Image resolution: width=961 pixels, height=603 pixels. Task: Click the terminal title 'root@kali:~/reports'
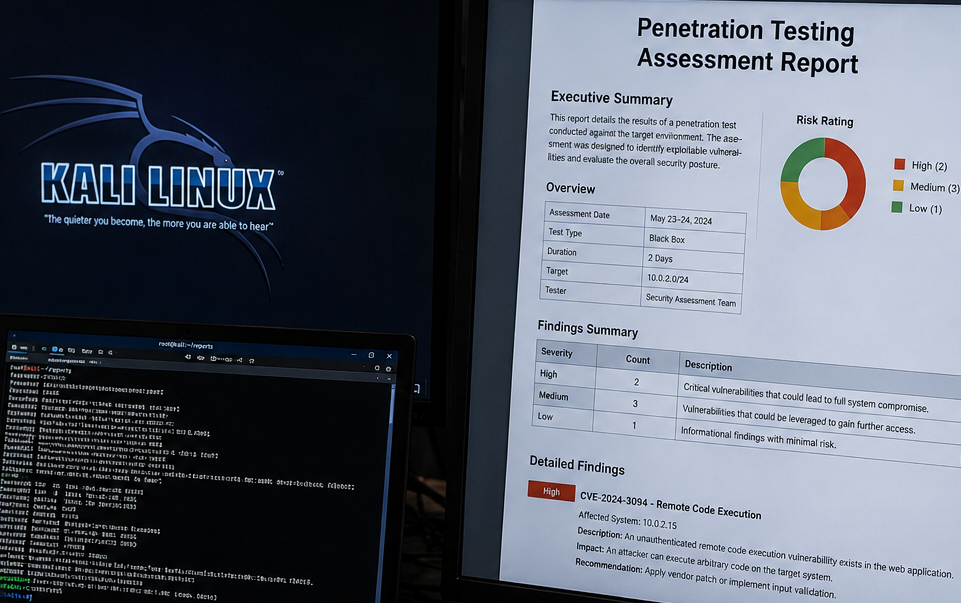(x=185, y=345)
